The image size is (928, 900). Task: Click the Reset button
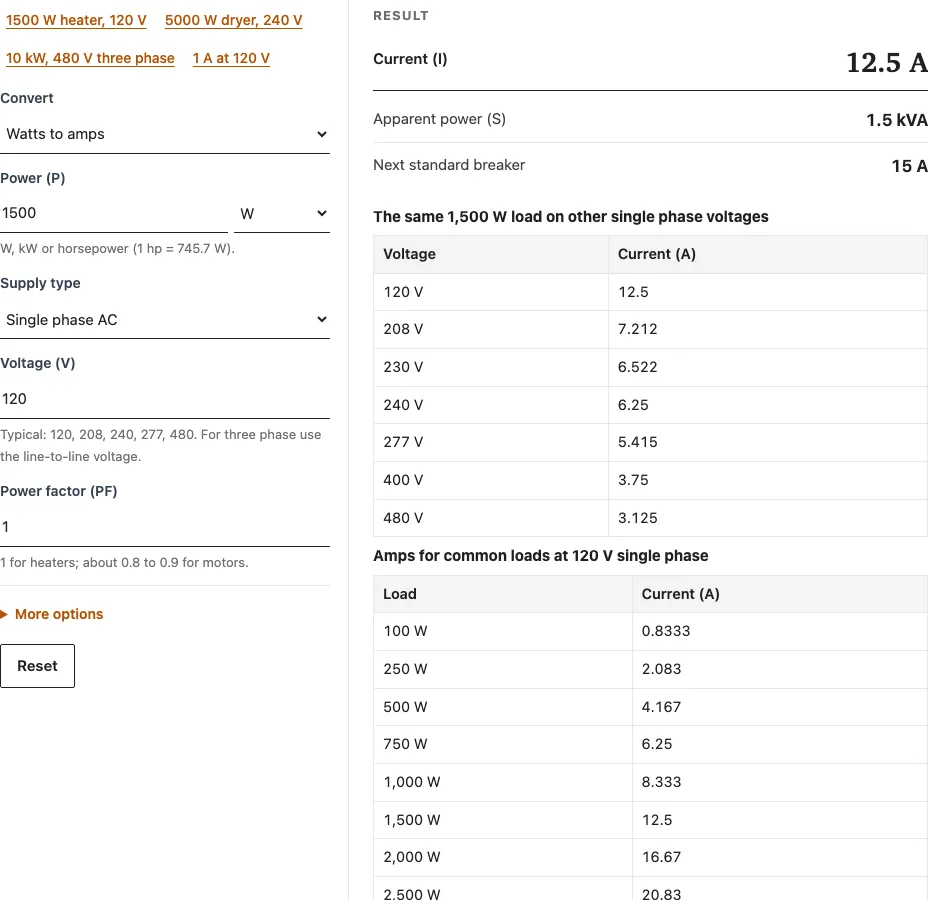[37, 666]
